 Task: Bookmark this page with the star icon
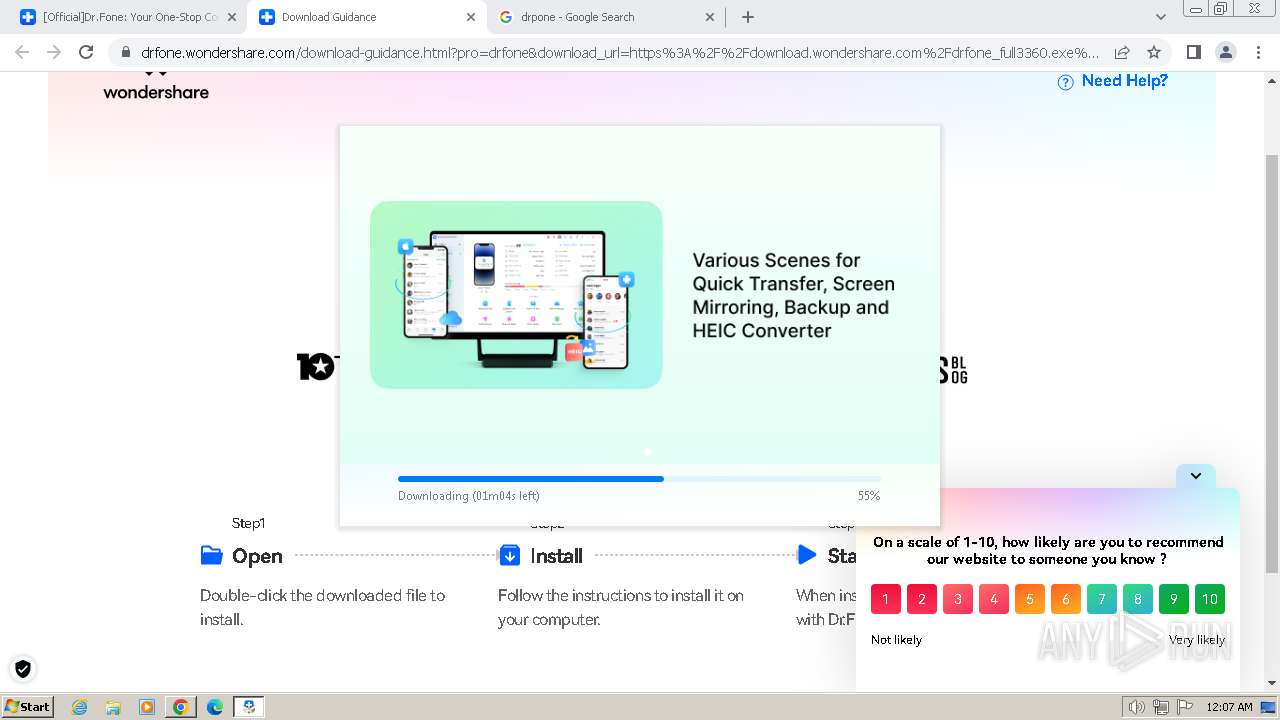click(1154, 52)
